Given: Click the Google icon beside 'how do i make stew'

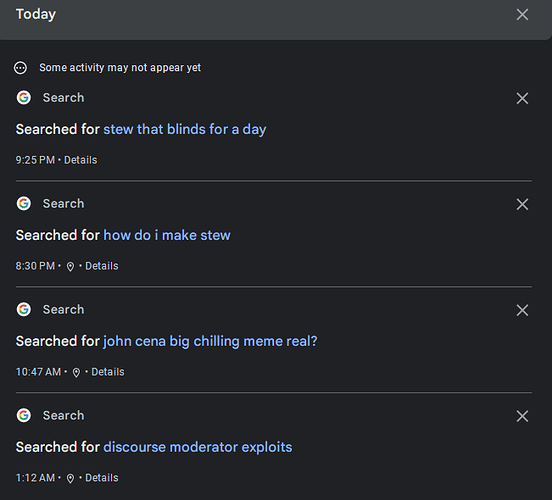Looking at the screenshot, I should [24, 204].
